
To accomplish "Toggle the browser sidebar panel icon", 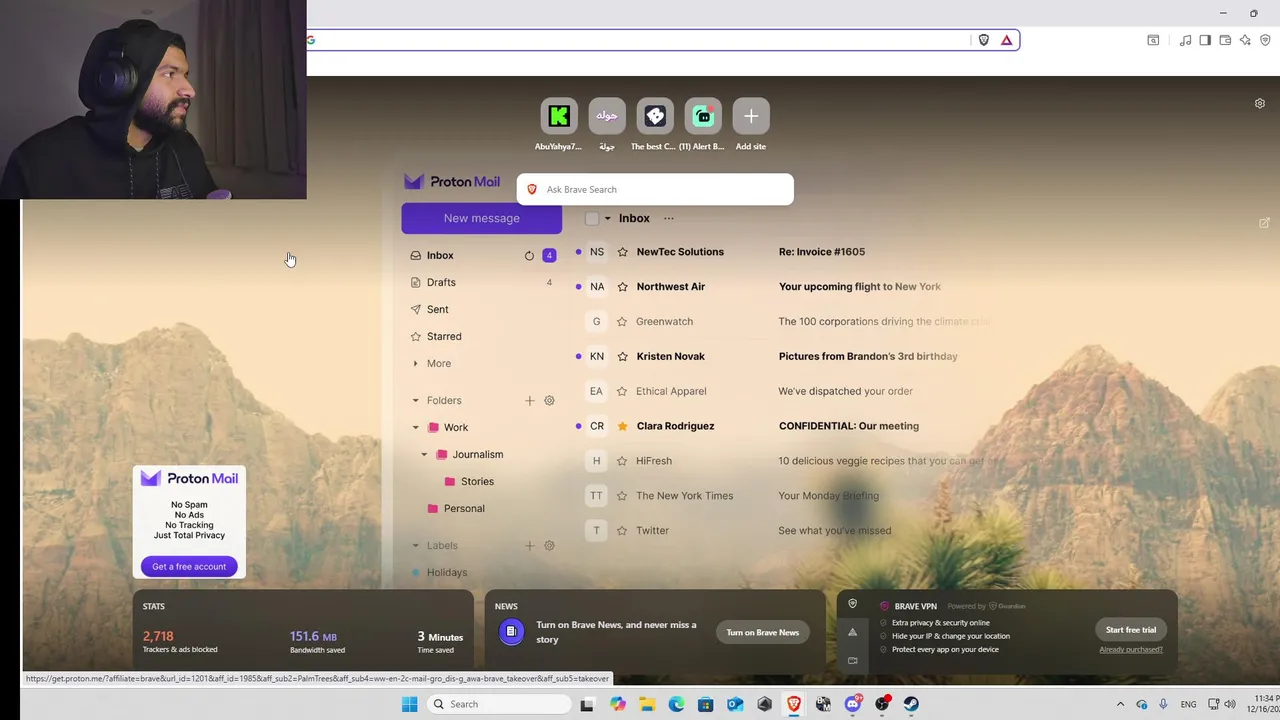I will point(1205,40).
